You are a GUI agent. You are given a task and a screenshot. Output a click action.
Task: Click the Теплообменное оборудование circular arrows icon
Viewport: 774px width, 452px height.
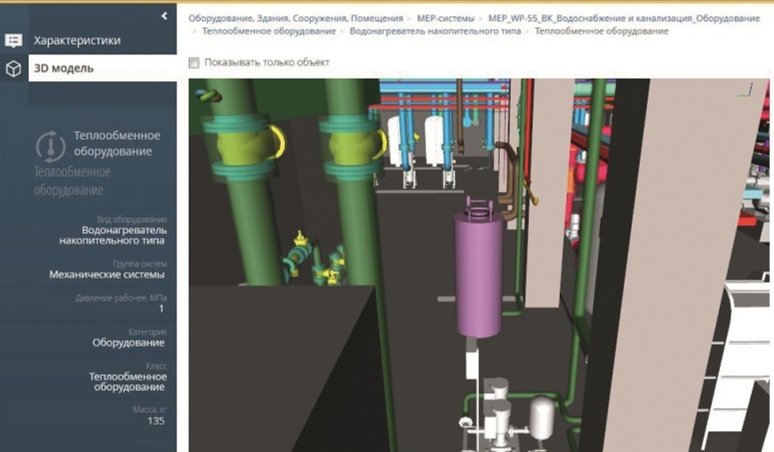coord(50,146)
